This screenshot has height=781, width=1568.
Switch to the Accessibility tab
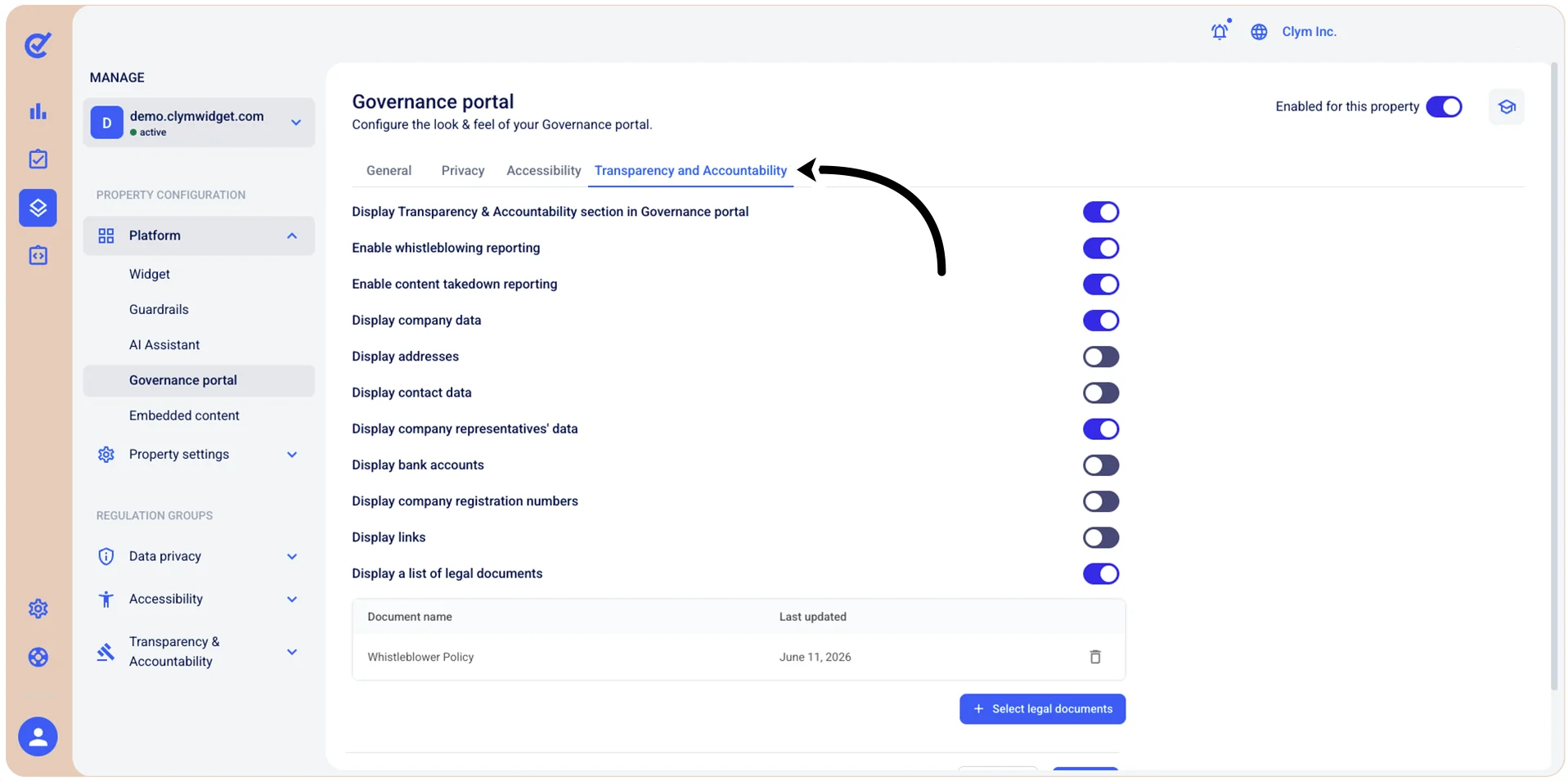543,171
